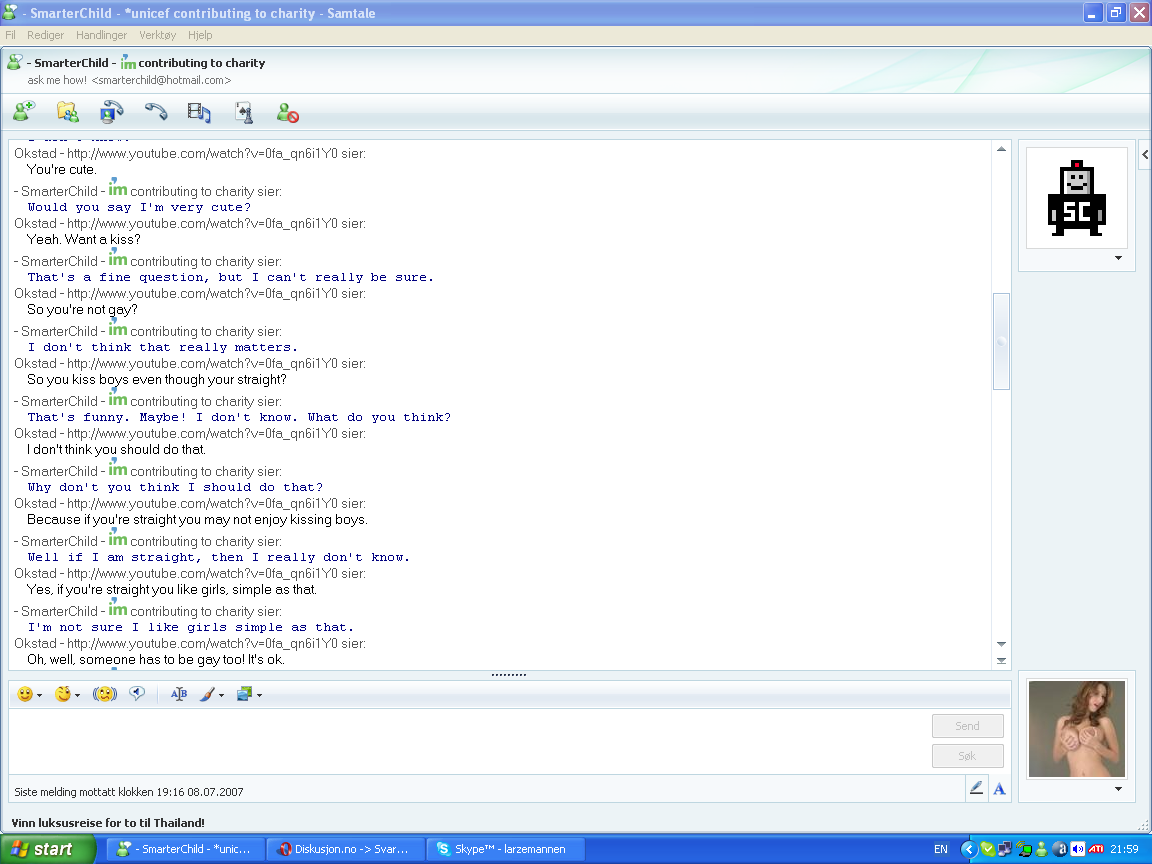1152x864 pixels.
Task: Click the clock showing 21:59
Action: click(1124, 849)
